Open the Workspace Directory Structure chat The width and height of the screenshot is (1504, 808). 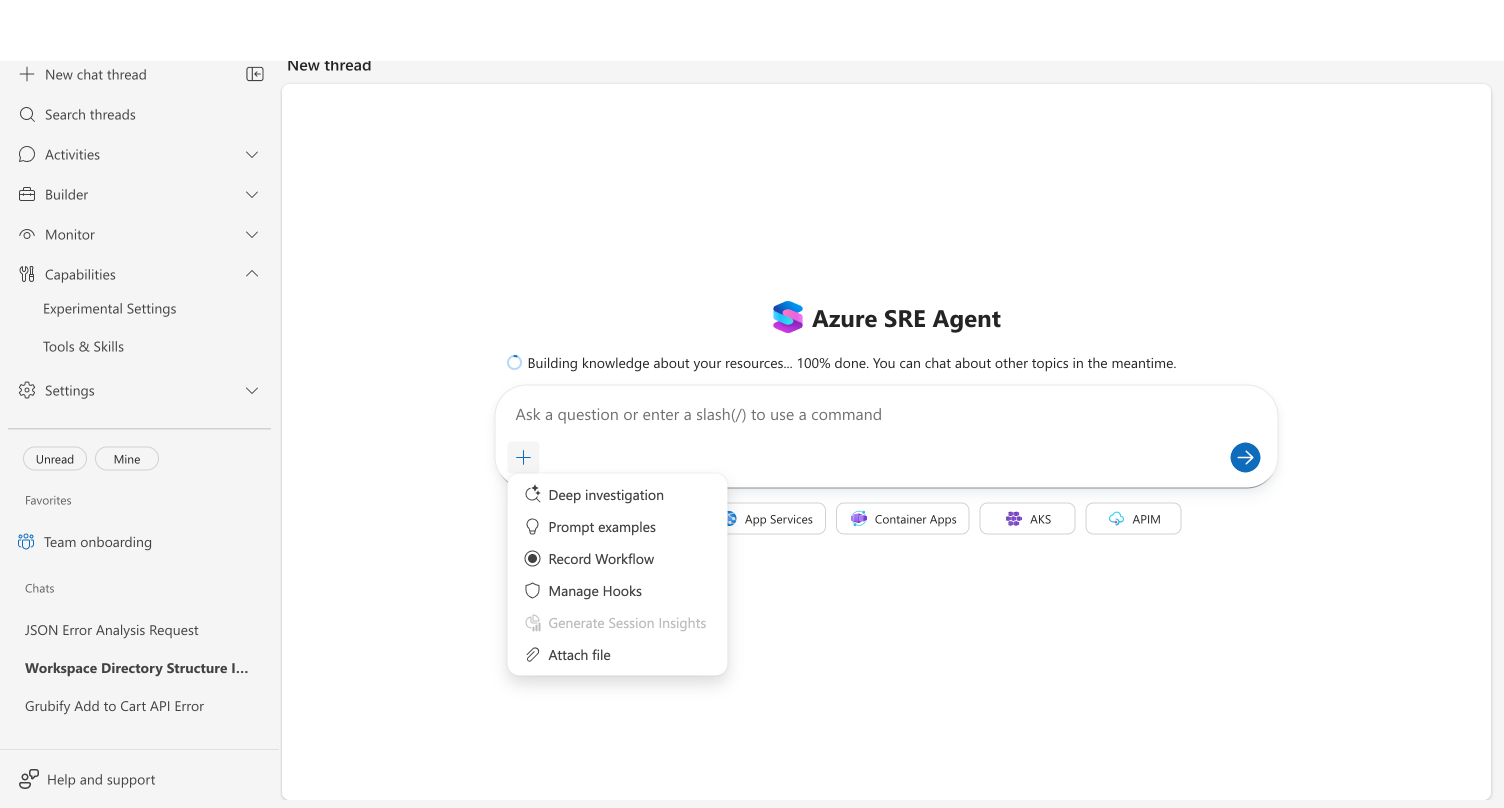pos(139,668)
